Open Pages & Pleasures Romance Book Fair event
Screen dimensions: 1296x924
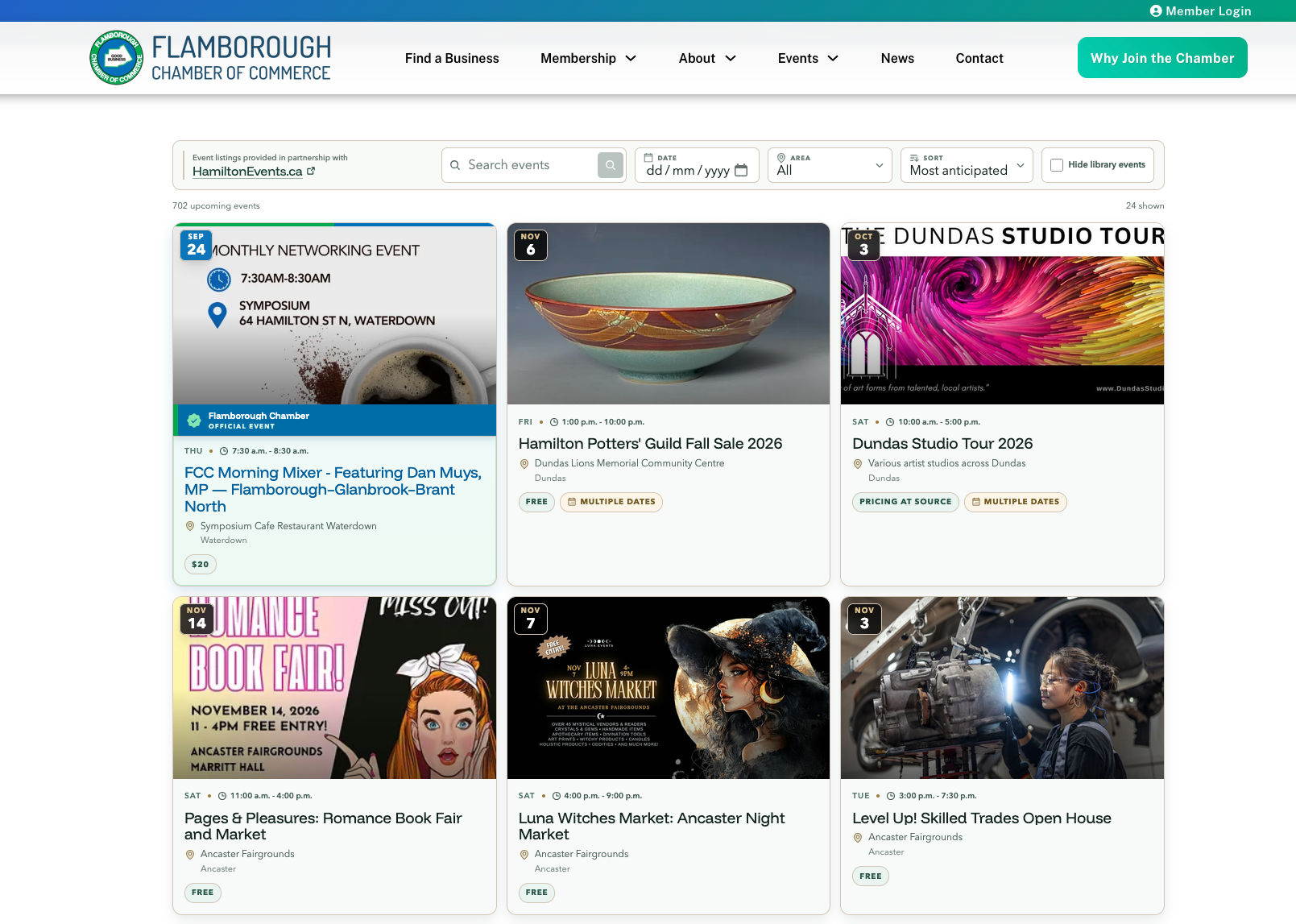(x=323, y=826)
